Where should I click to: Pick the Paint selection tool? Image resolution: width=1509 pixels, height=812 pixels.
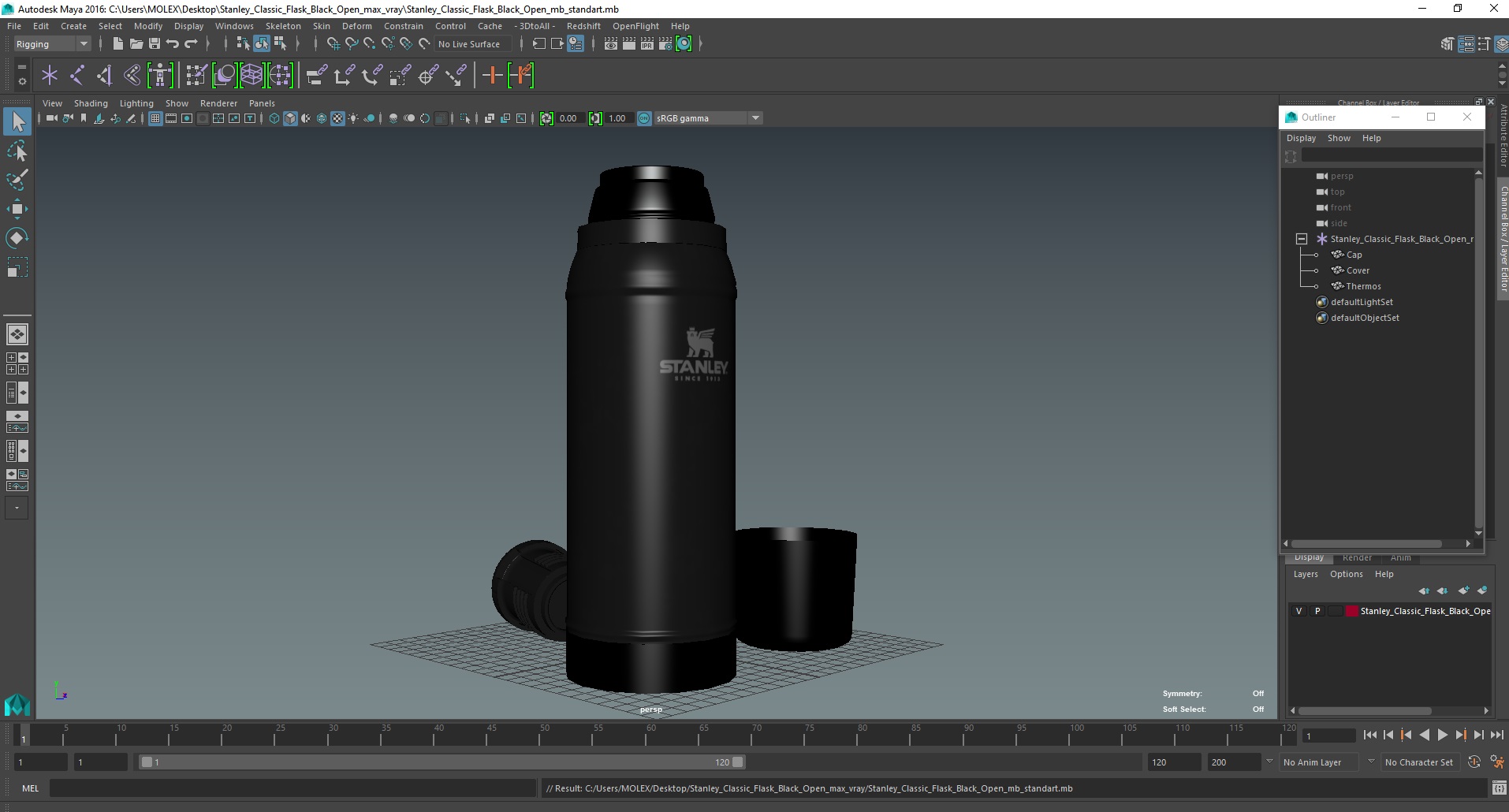coord(17,179)
